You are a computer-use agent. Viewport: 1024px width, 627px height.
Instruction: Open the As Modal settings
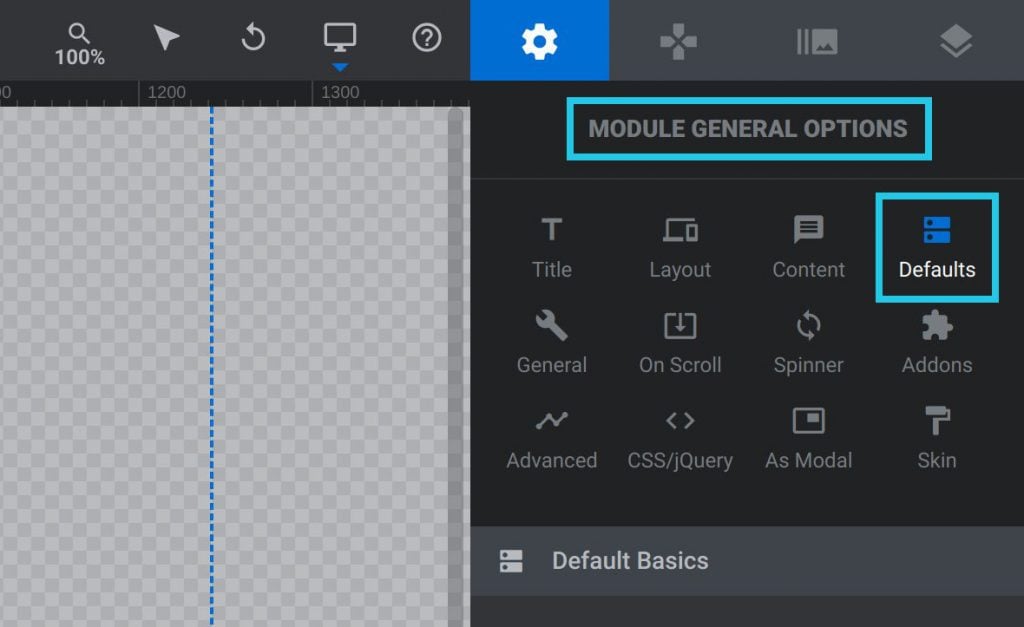pyautogui.click(x=807, y=435)
